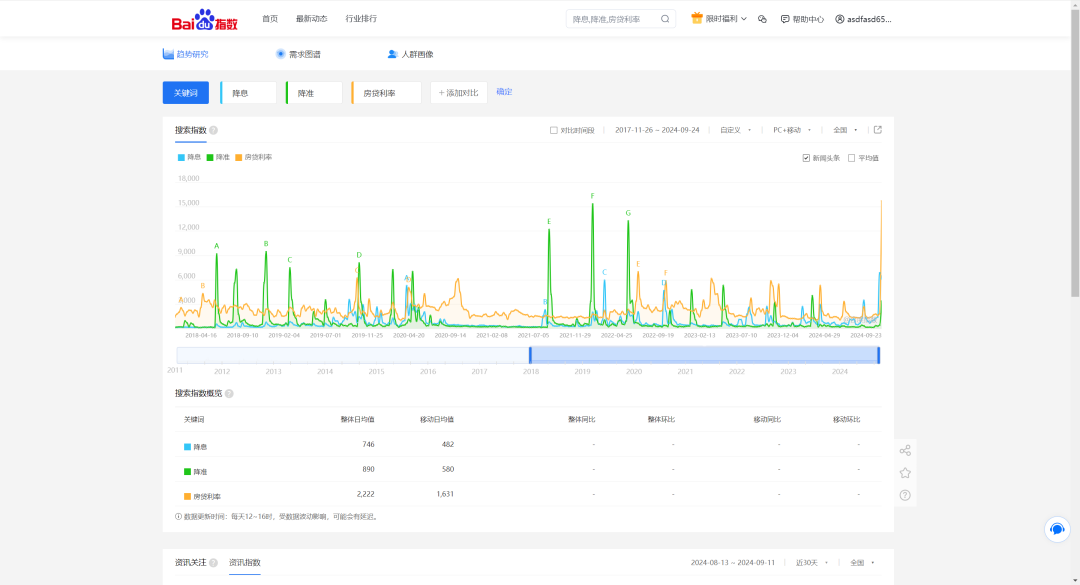Open the Baidu Index logo homepage
Screen dimensions: 1080x585
(205, 20)
